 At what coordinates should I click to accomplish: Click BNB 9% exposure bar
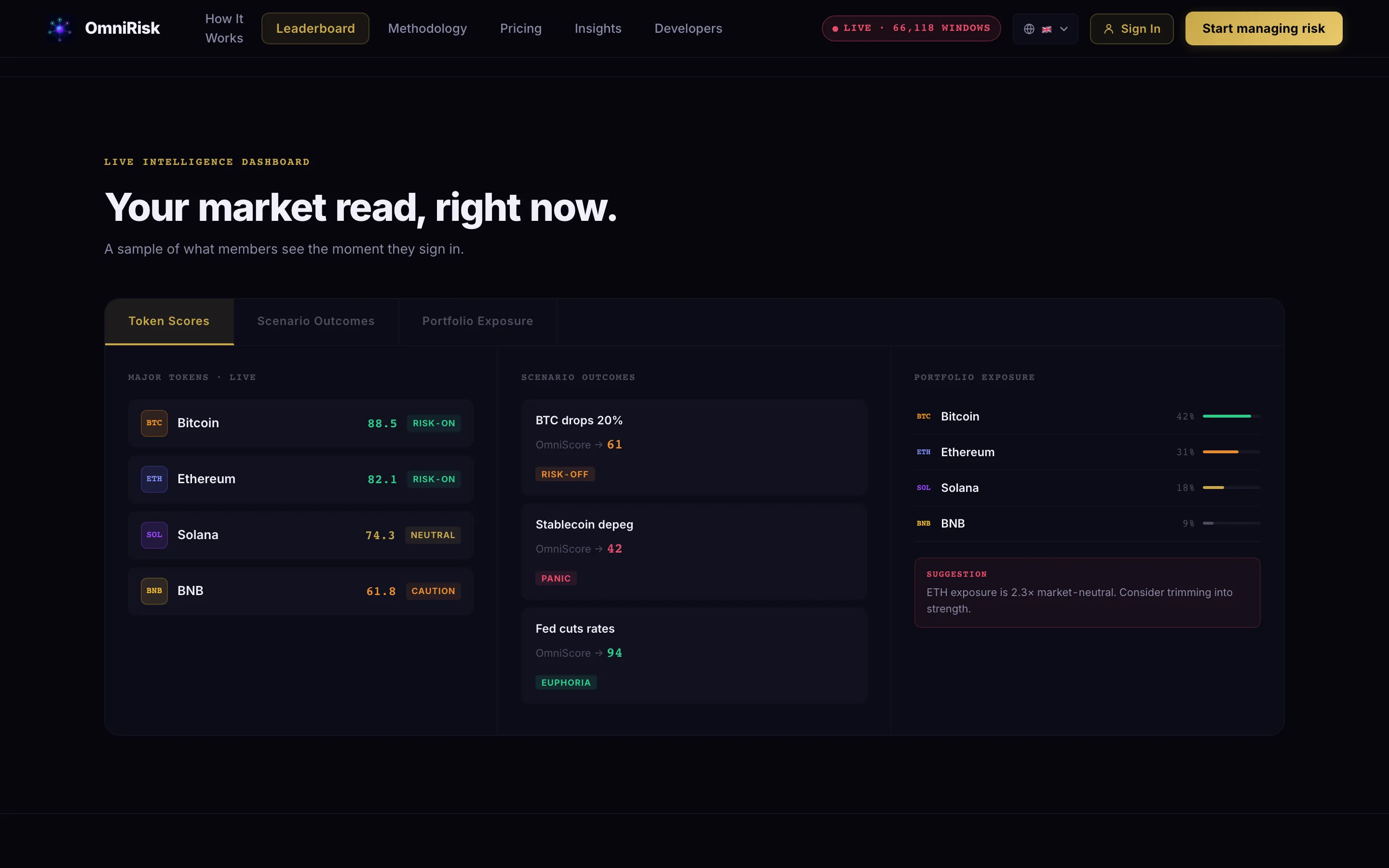tap(1231, 523)
